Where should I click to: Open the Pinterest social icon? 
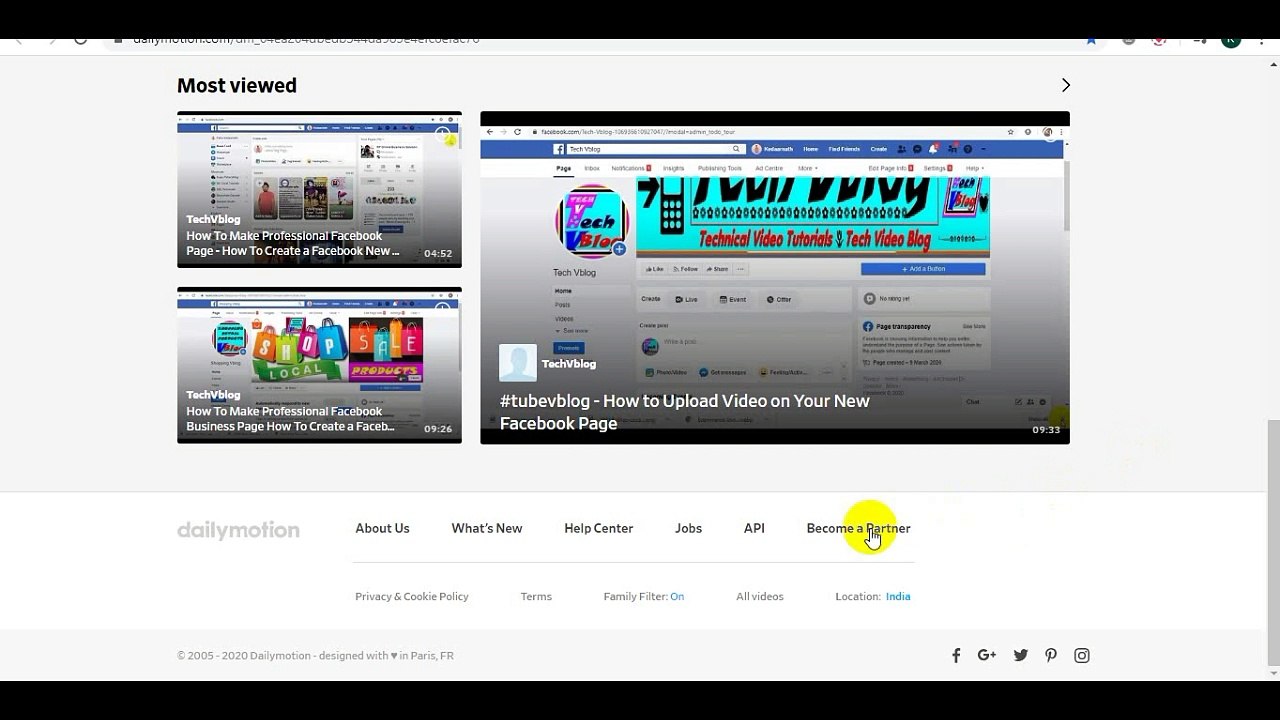coord(1051,656)
